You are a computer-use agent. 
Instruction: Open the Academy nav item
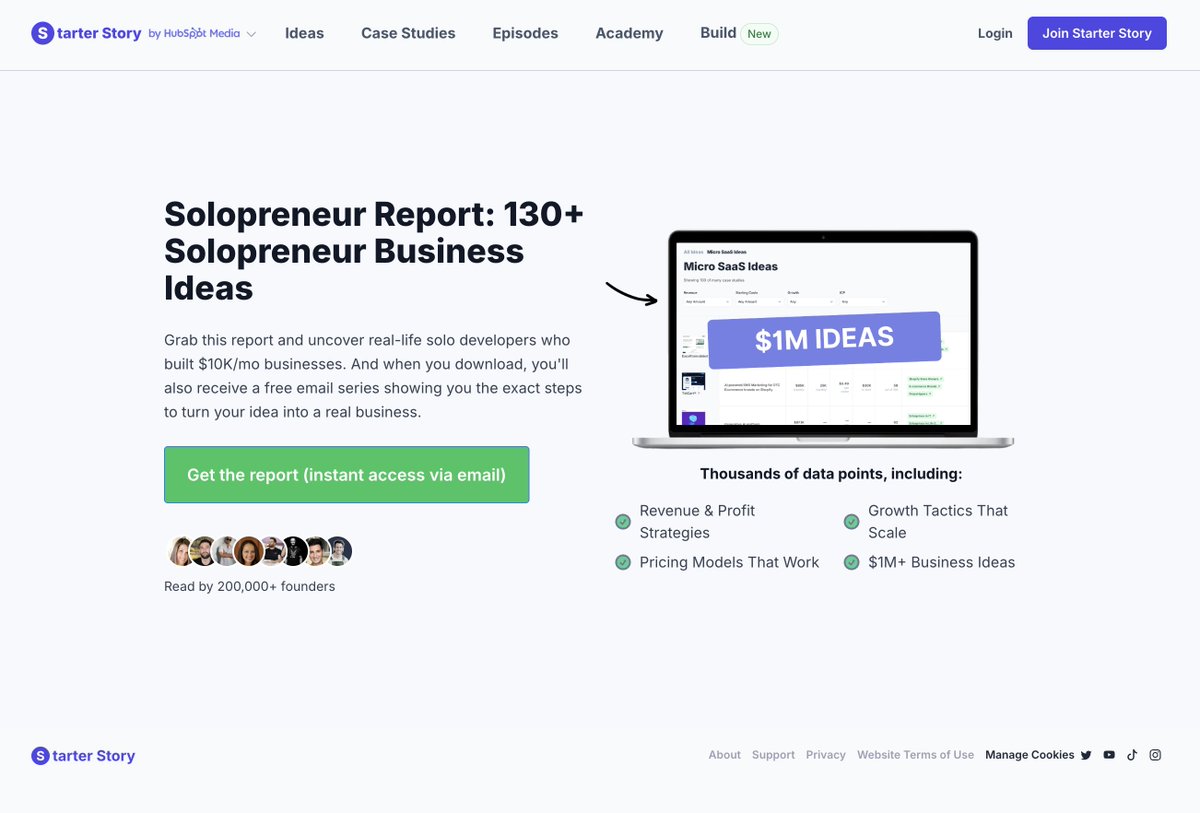coord(629,33)
